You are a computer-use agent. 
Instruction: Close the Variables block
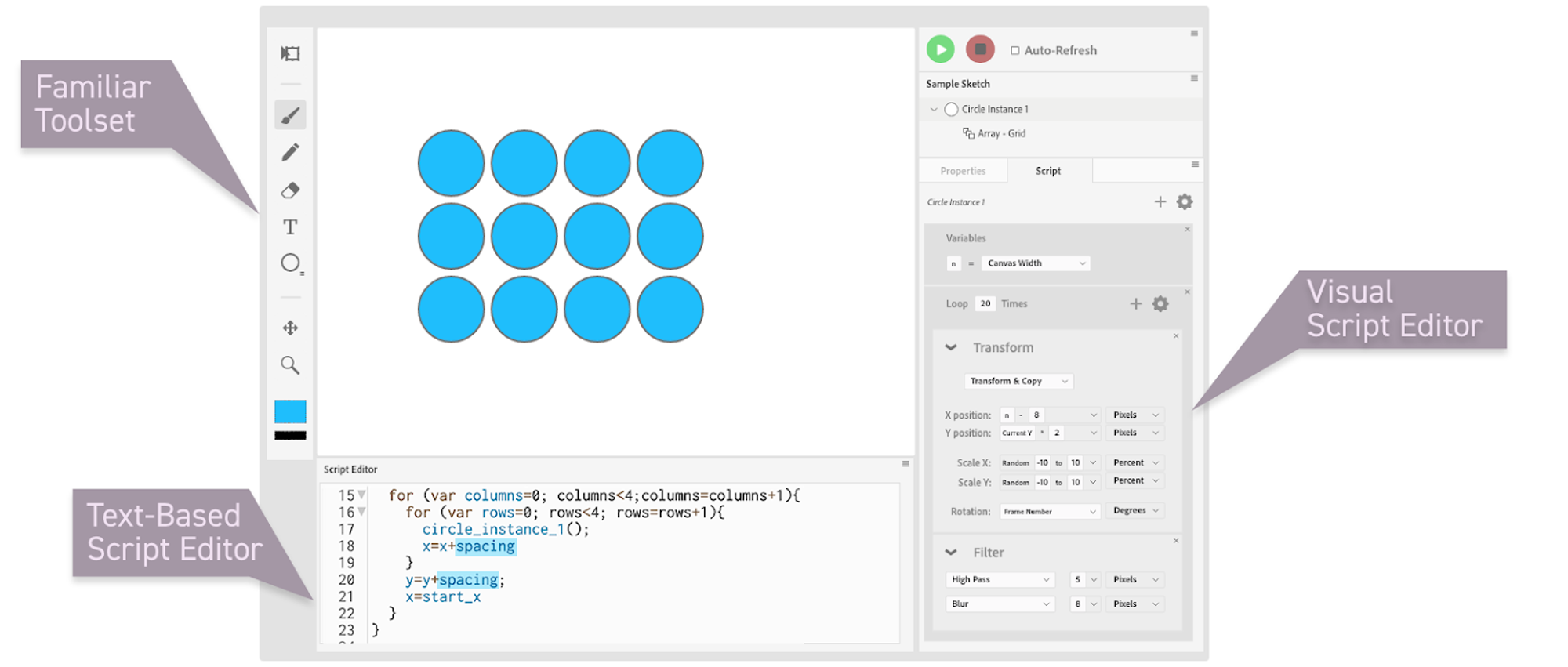point(1187,230)
